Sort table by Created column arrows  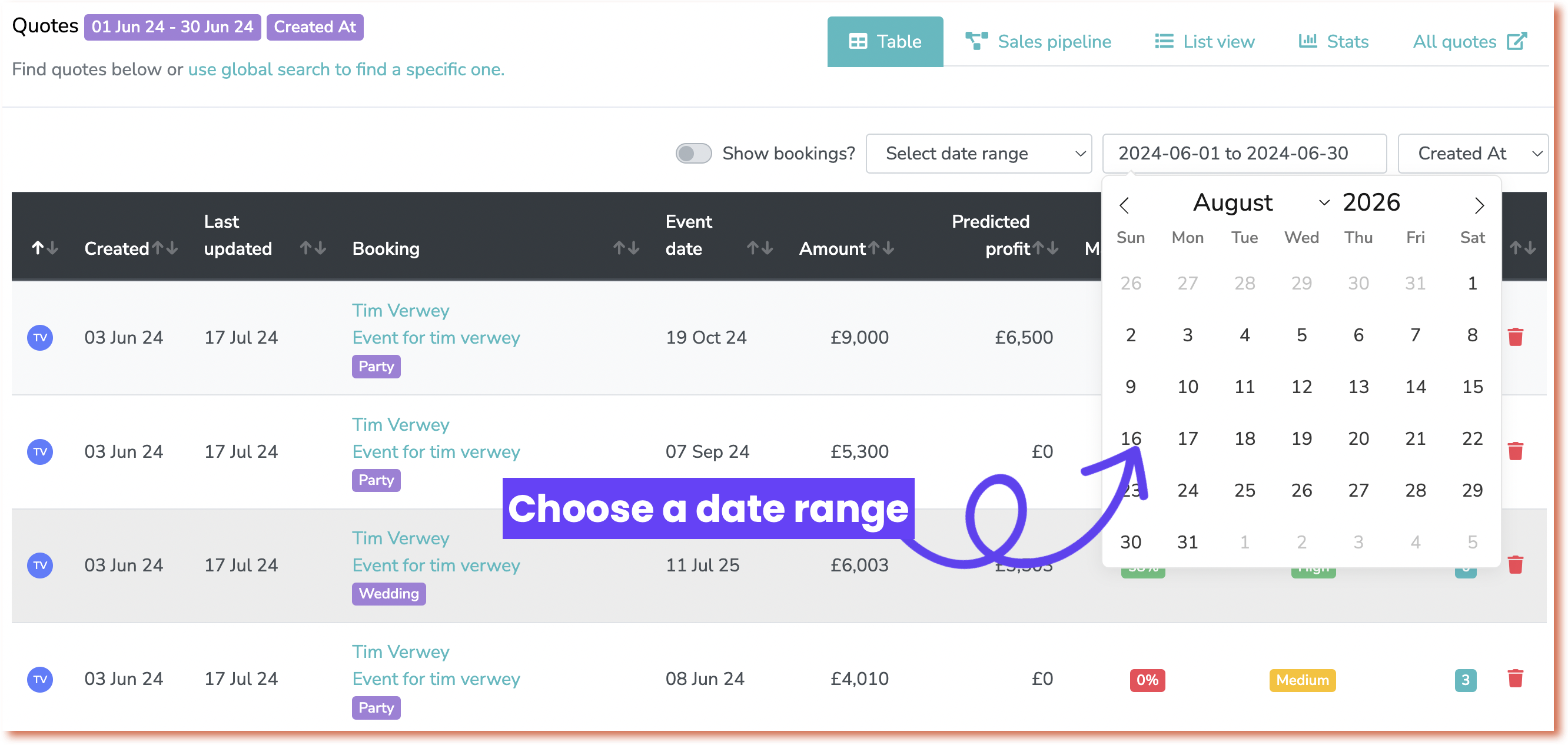click(165, 248)
